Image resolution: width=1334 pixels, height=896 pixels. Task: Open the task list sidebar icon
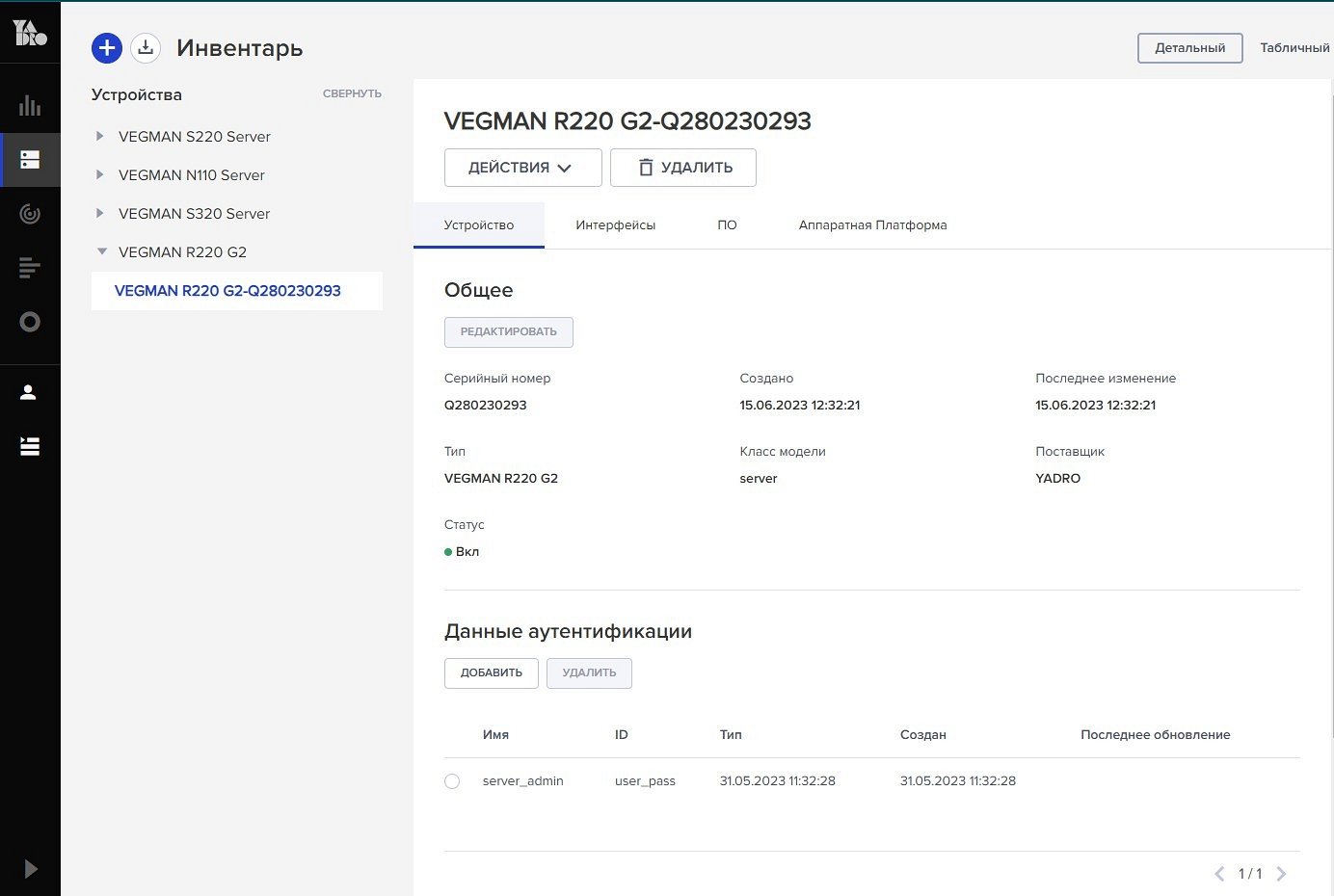[30, 446]
